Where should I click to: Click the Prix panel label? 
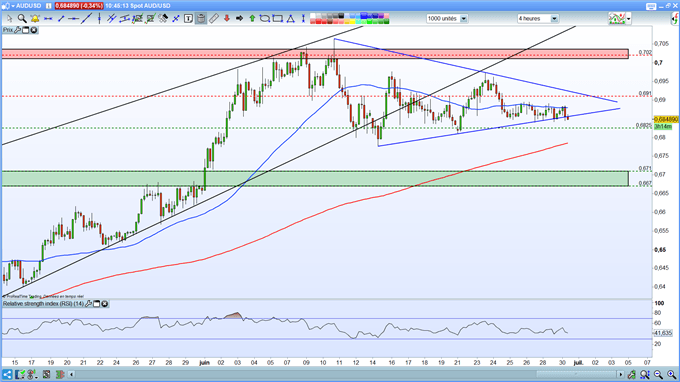(8, 30)
